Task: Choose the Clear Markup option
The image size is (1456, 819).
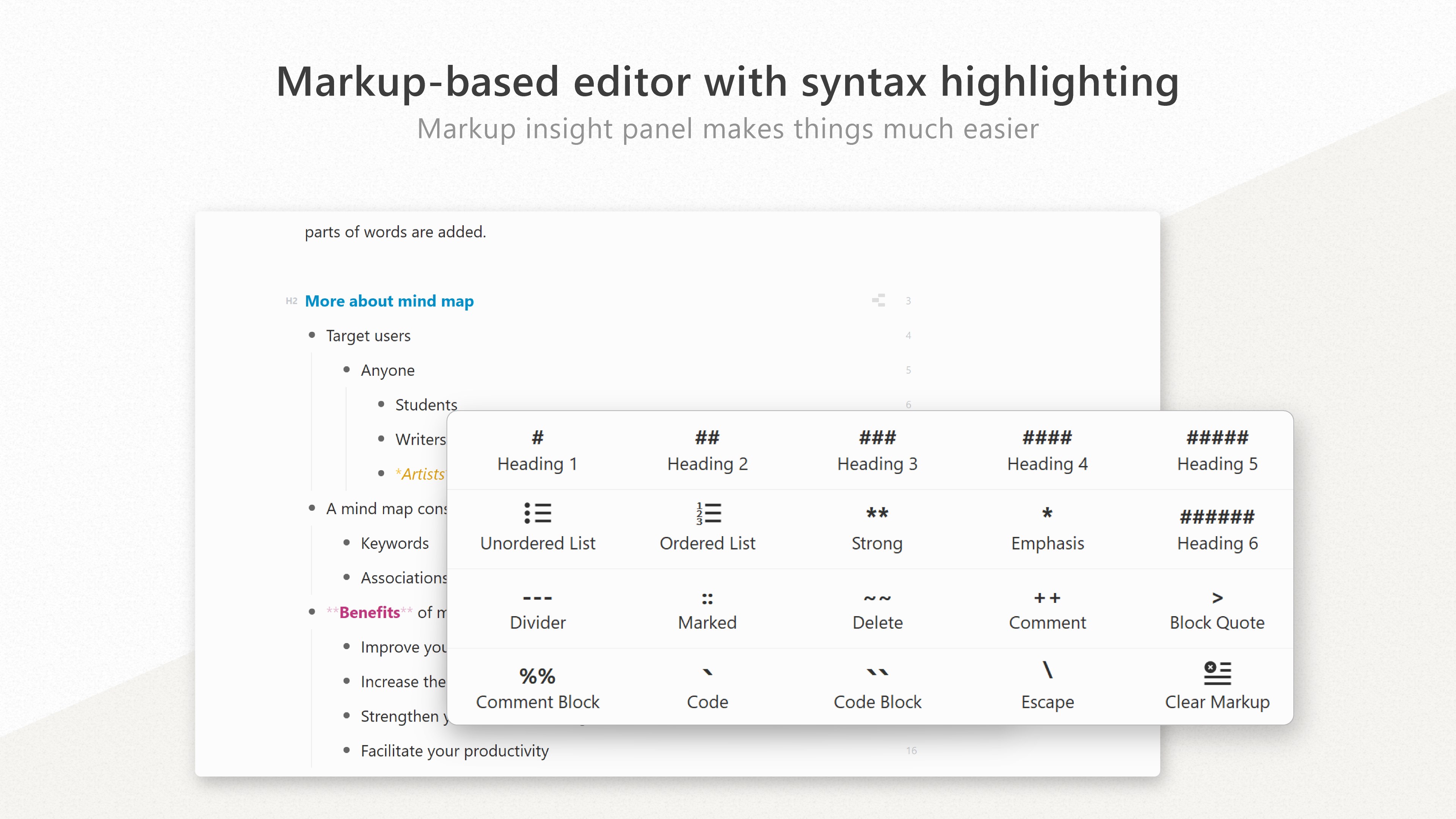Action: 1217,686
